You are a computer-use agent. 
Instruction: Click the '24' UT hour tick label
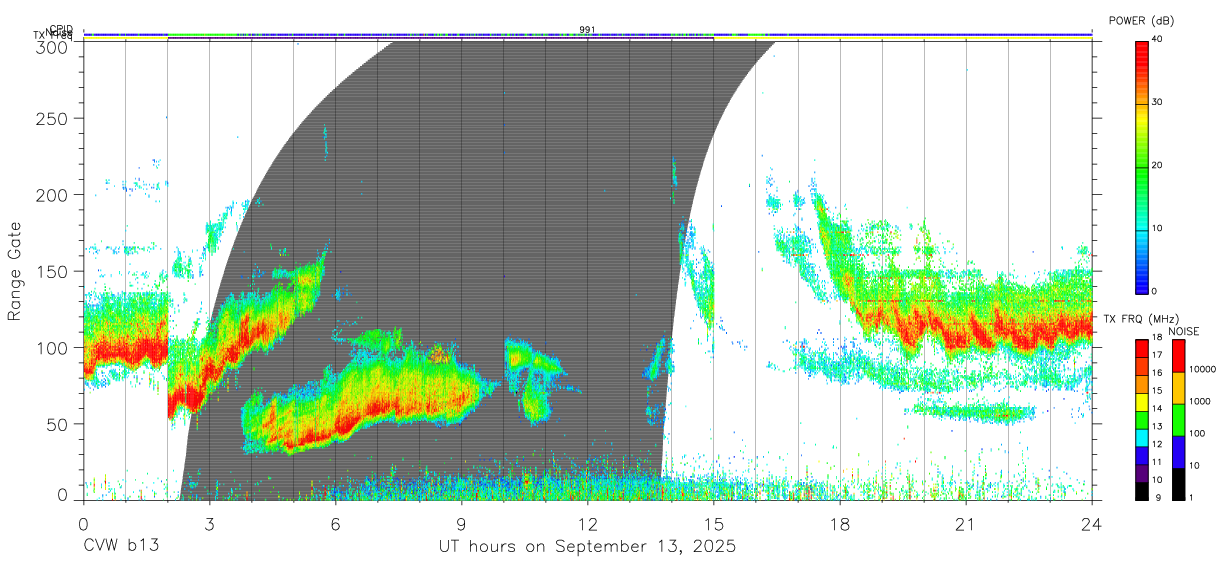tap(1092, 523)
